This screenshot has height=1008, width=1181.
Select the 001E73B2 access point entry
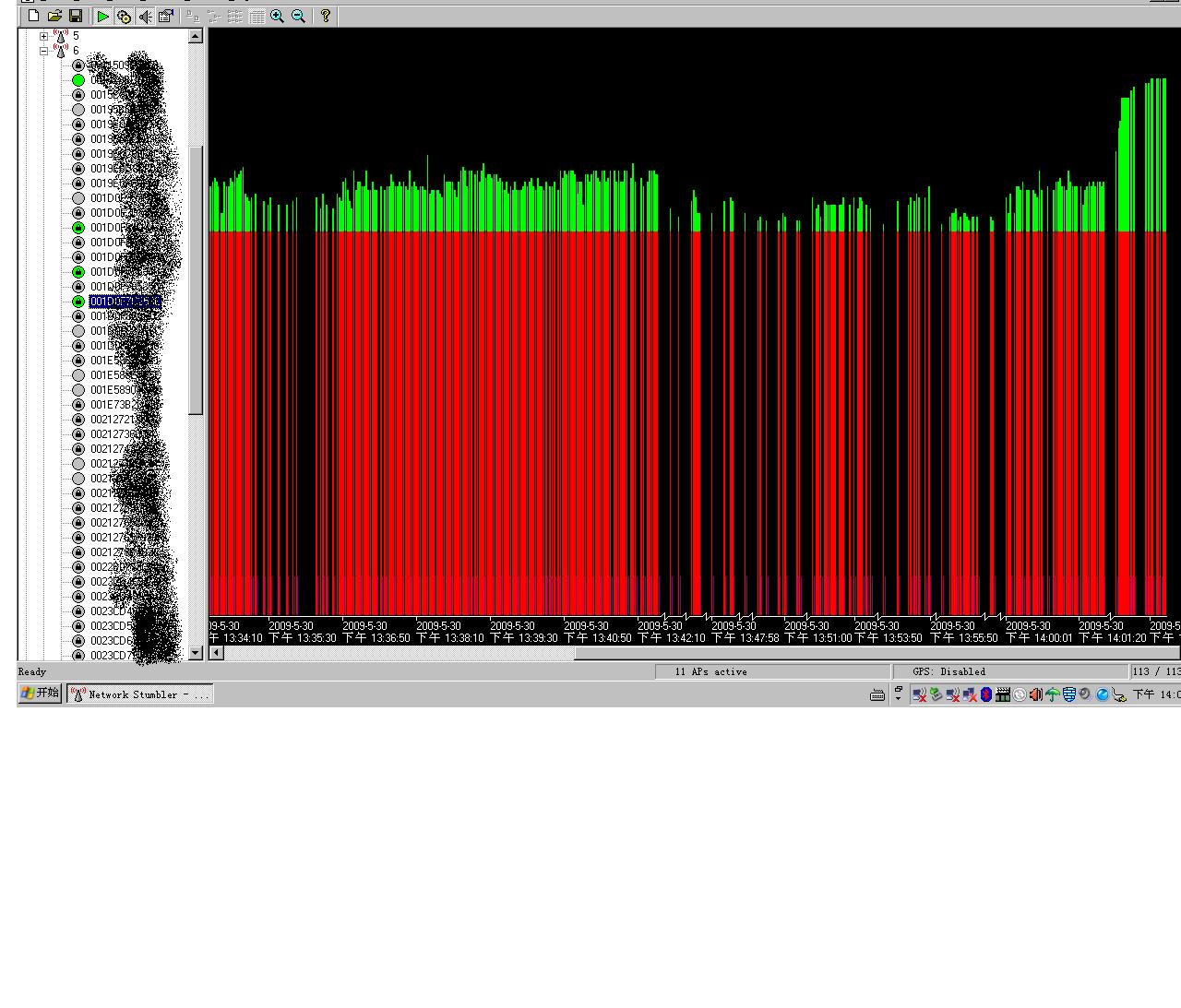pyautogui.click(x=115, y=405)
